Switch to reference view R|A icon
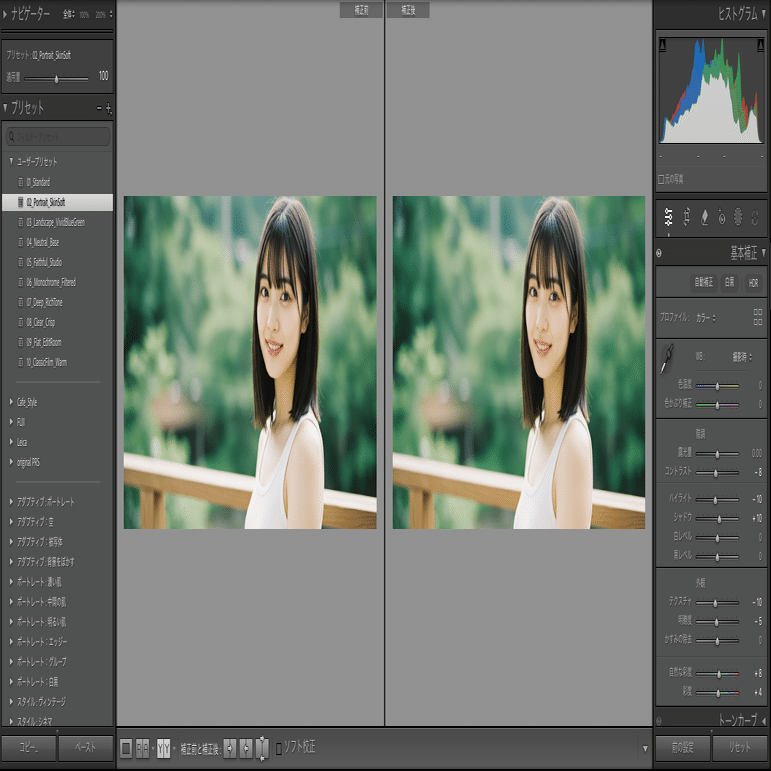 pos(142,749)
